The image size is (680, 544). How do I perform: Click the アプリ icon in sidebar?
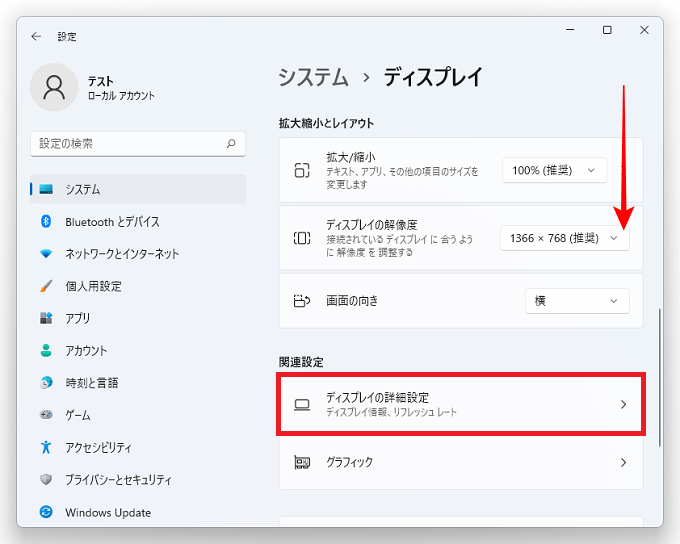pos(46,318)
